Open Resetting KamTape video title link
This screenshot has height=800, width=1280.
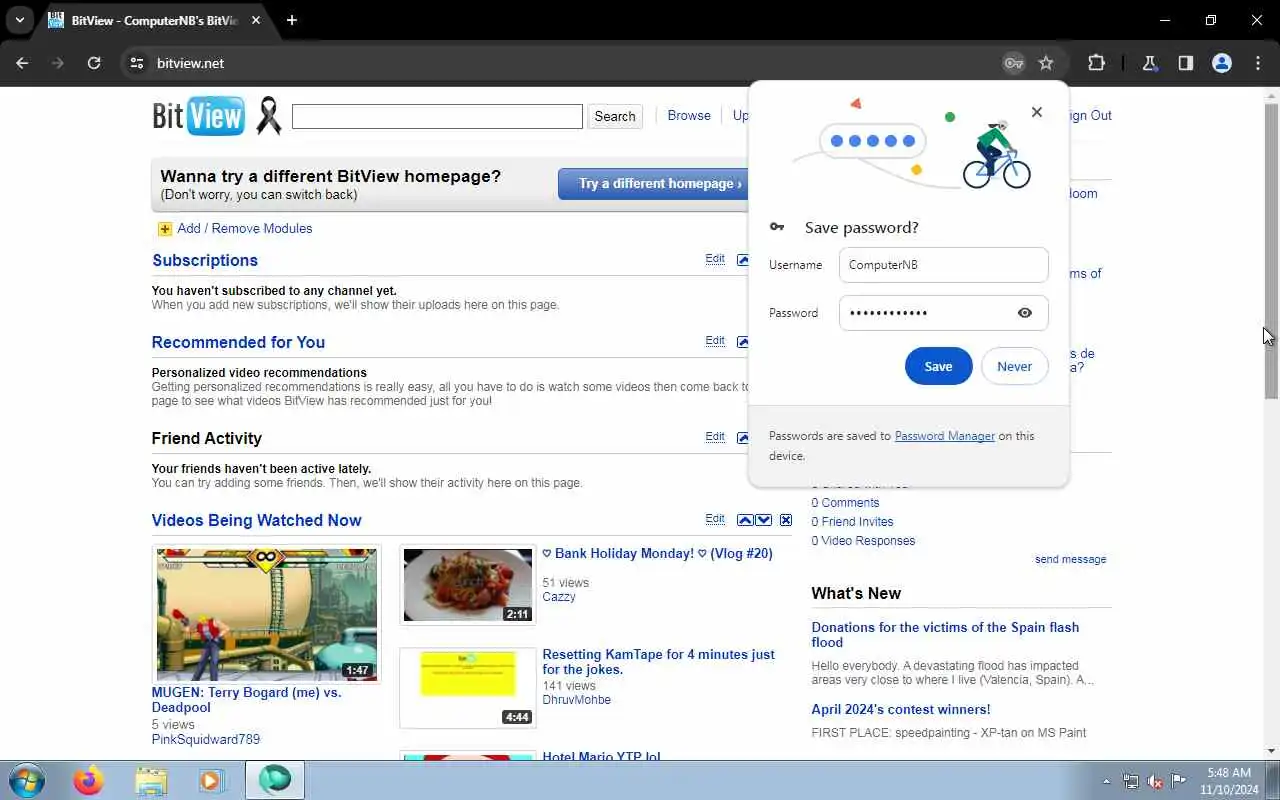(658, 662)
